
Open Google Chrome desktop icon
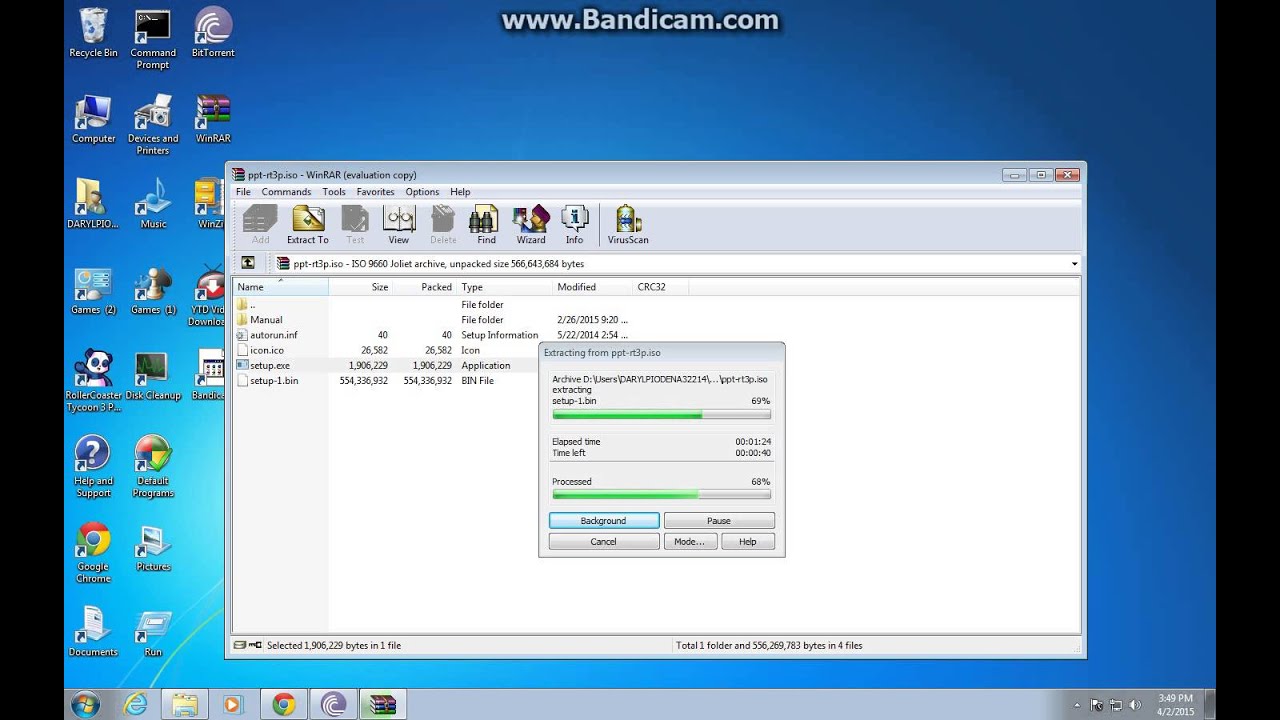[x=93, y=553]
